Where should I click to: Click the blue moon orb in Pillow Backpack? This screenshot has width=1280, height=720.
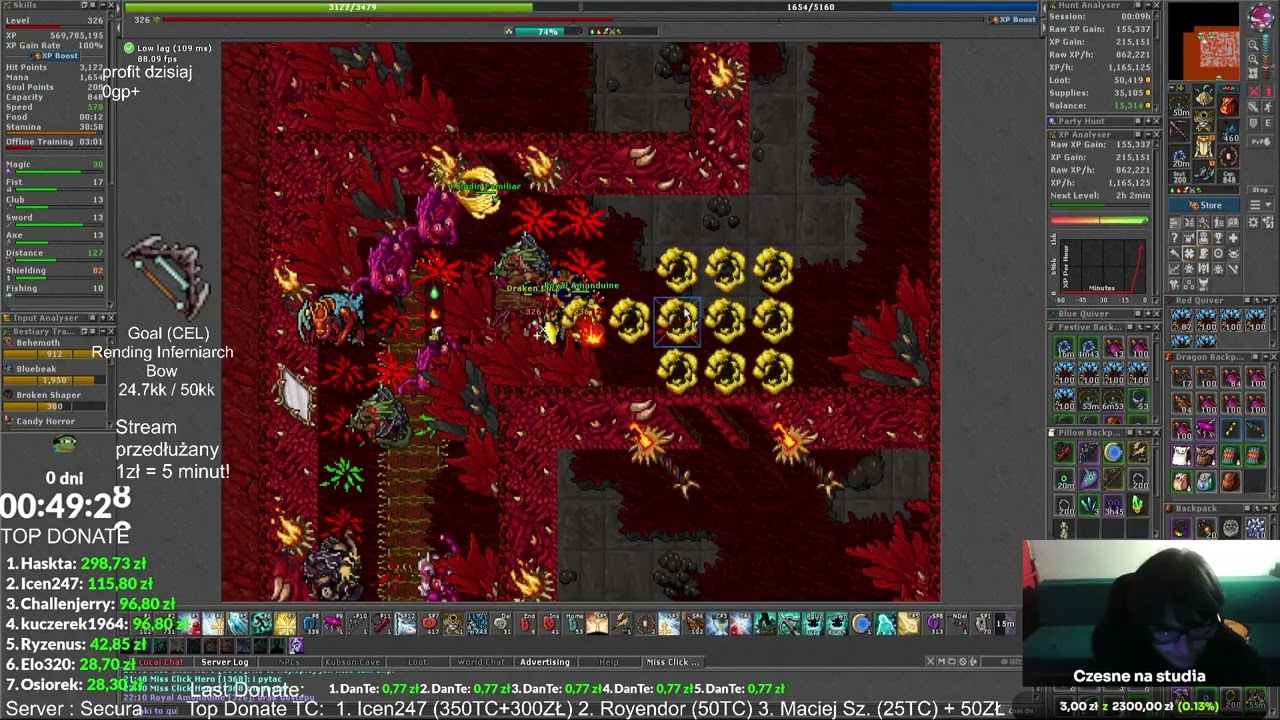pos(1113,452)
